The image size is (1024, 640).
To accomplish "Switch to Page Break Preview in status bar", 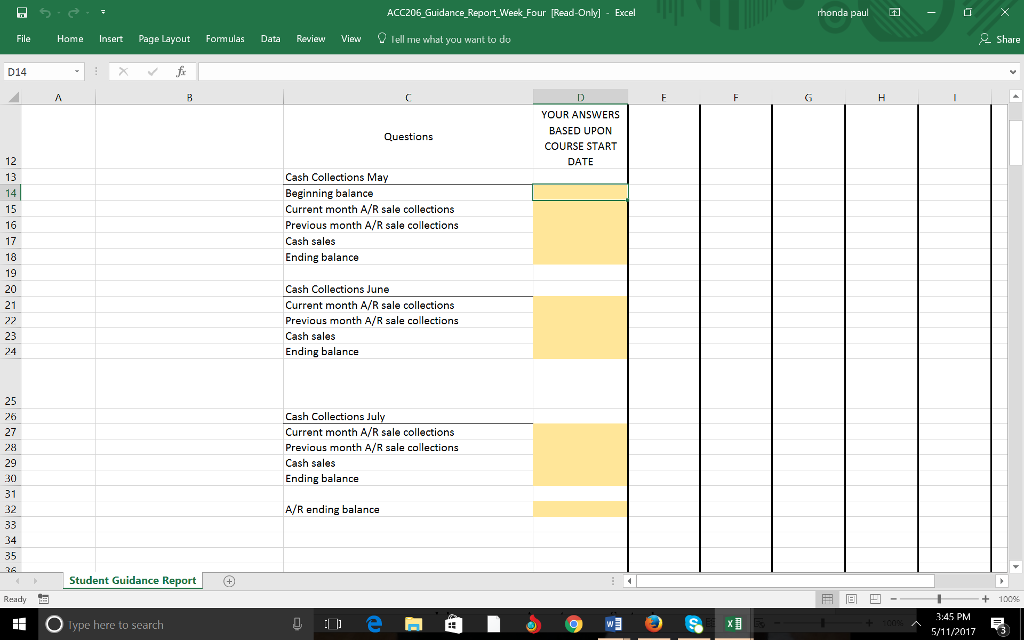I will 875,599.
